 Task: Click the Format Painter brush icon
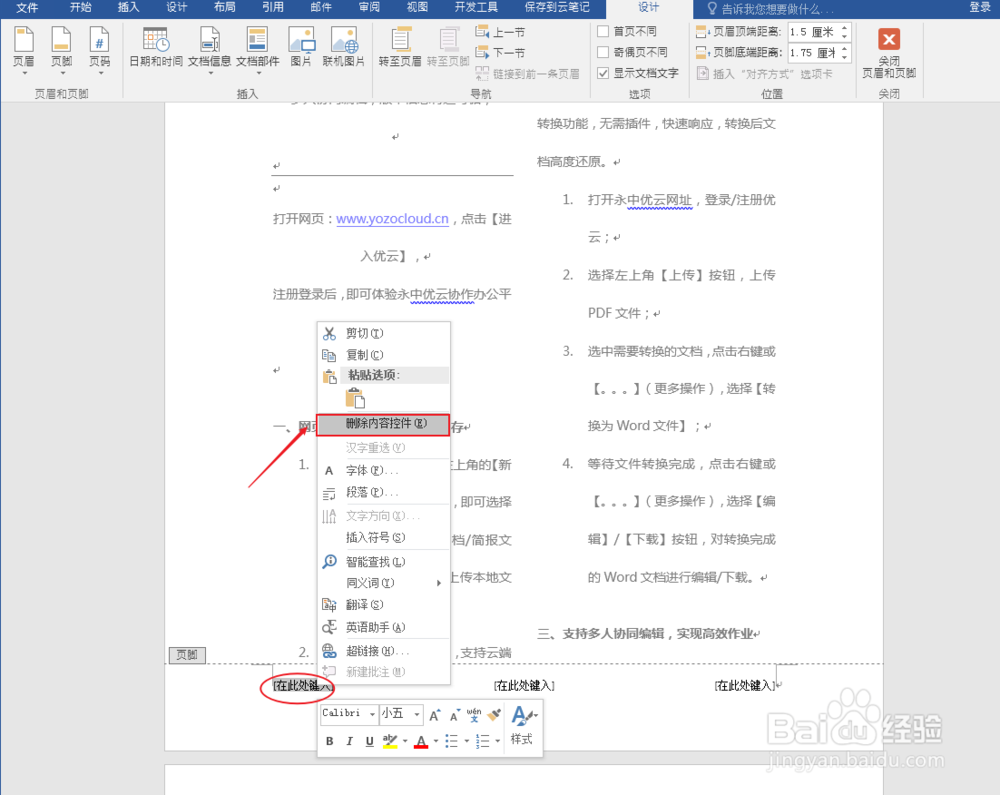pos(494,715)
